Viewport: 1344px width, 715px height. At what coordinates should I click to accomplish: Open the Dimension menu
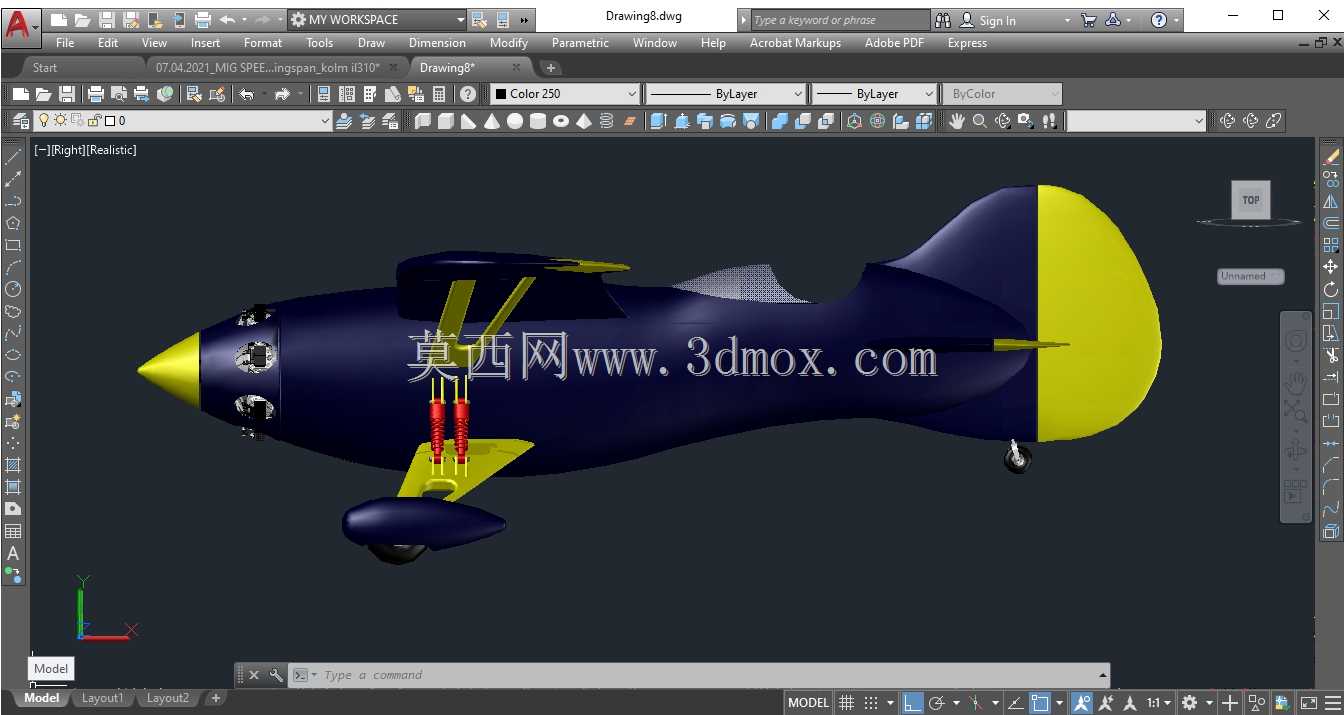(437, 43)
